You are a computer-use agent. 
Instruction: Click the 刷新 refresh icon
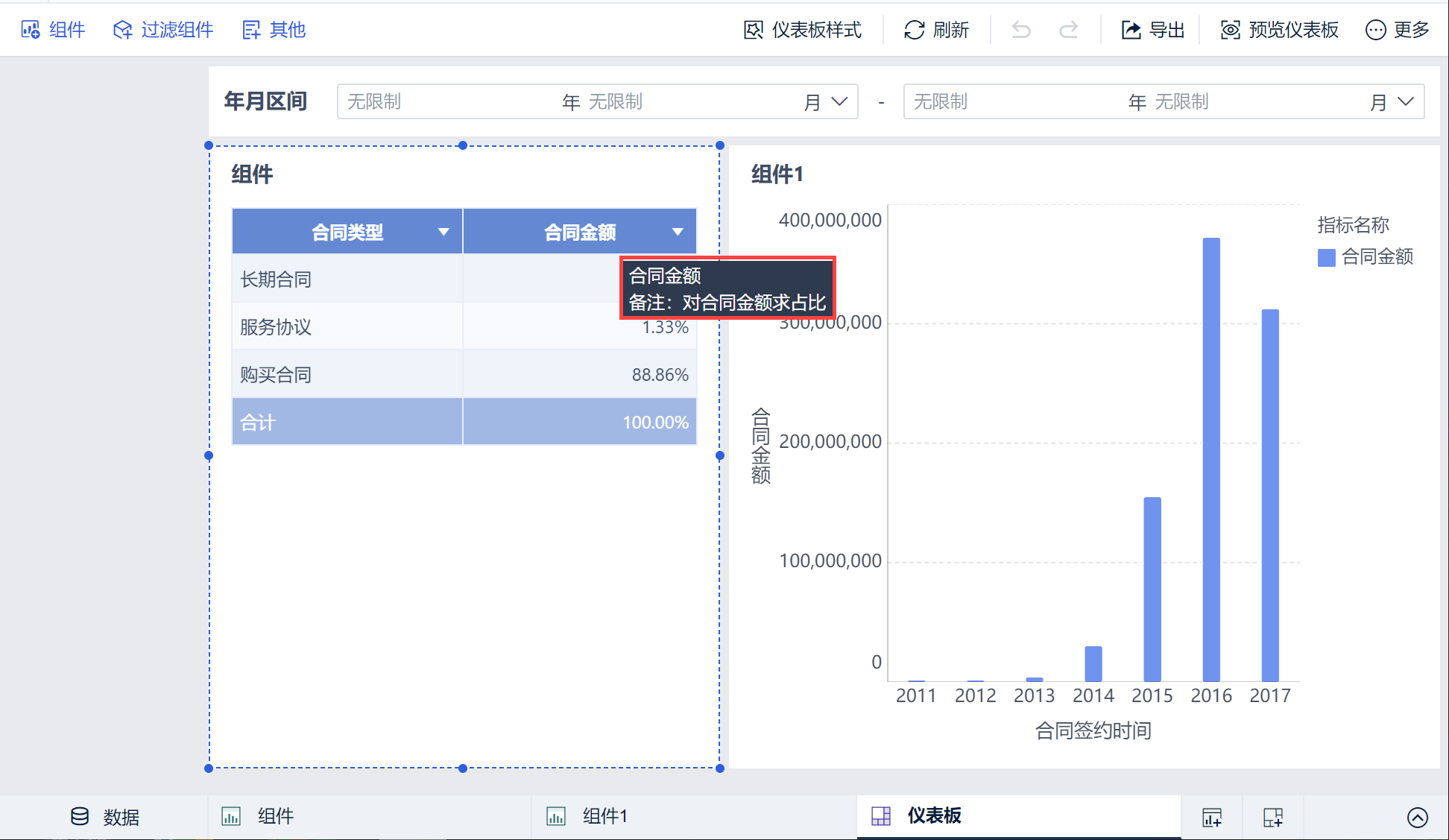point(914,30)
